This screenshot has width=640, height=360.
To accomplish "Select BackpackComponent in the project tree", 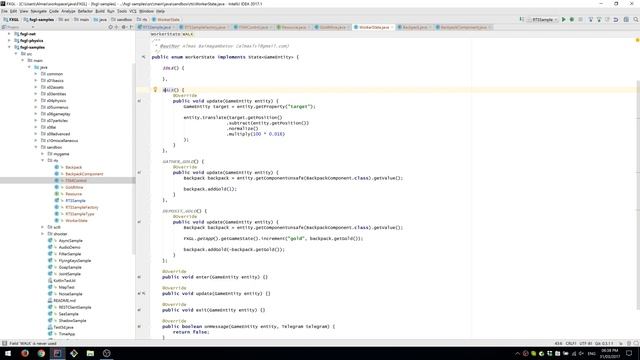I will [x=84, y=174].
